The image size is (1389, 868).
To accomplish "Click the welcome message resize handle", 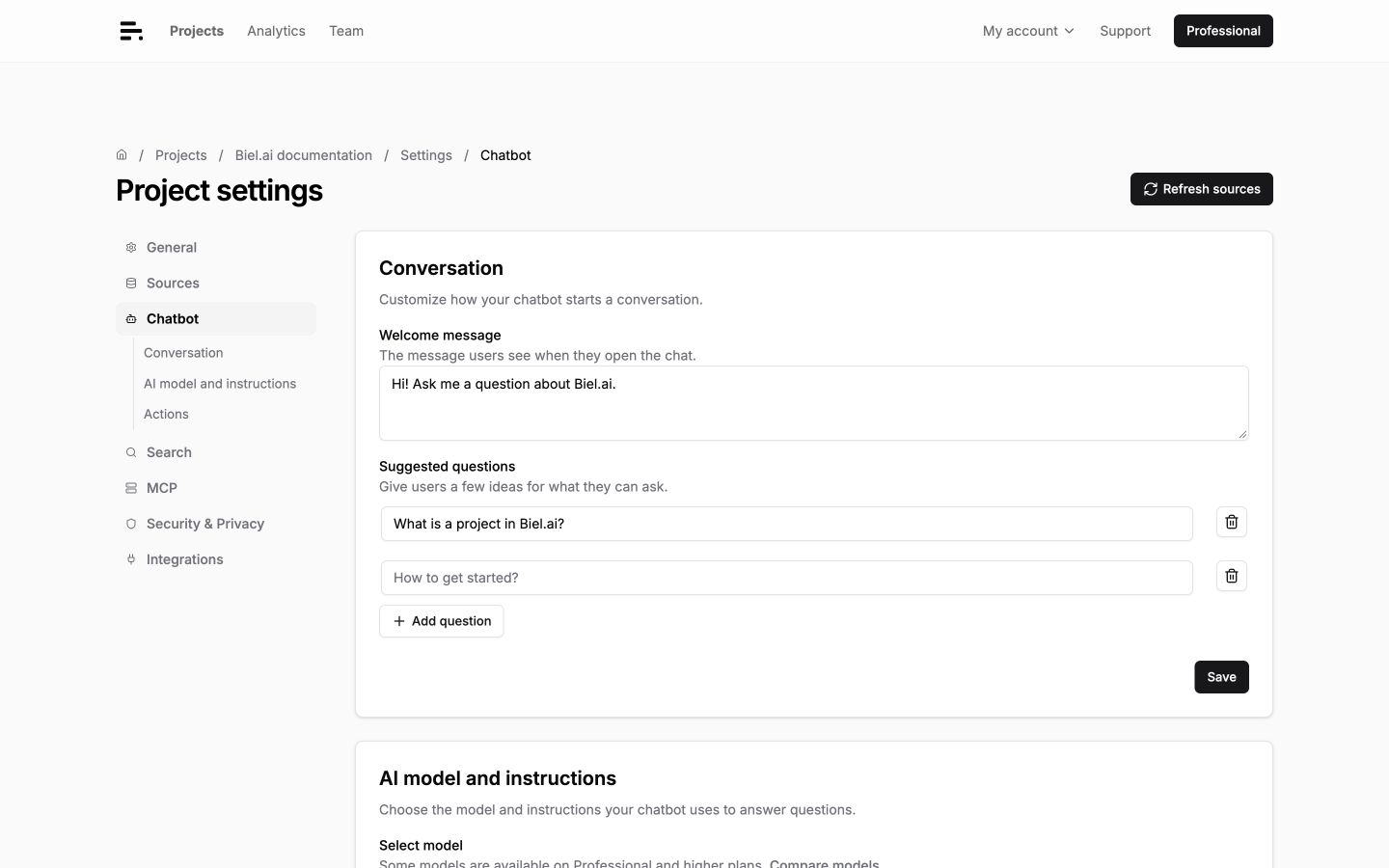I will coord(1242,434).
